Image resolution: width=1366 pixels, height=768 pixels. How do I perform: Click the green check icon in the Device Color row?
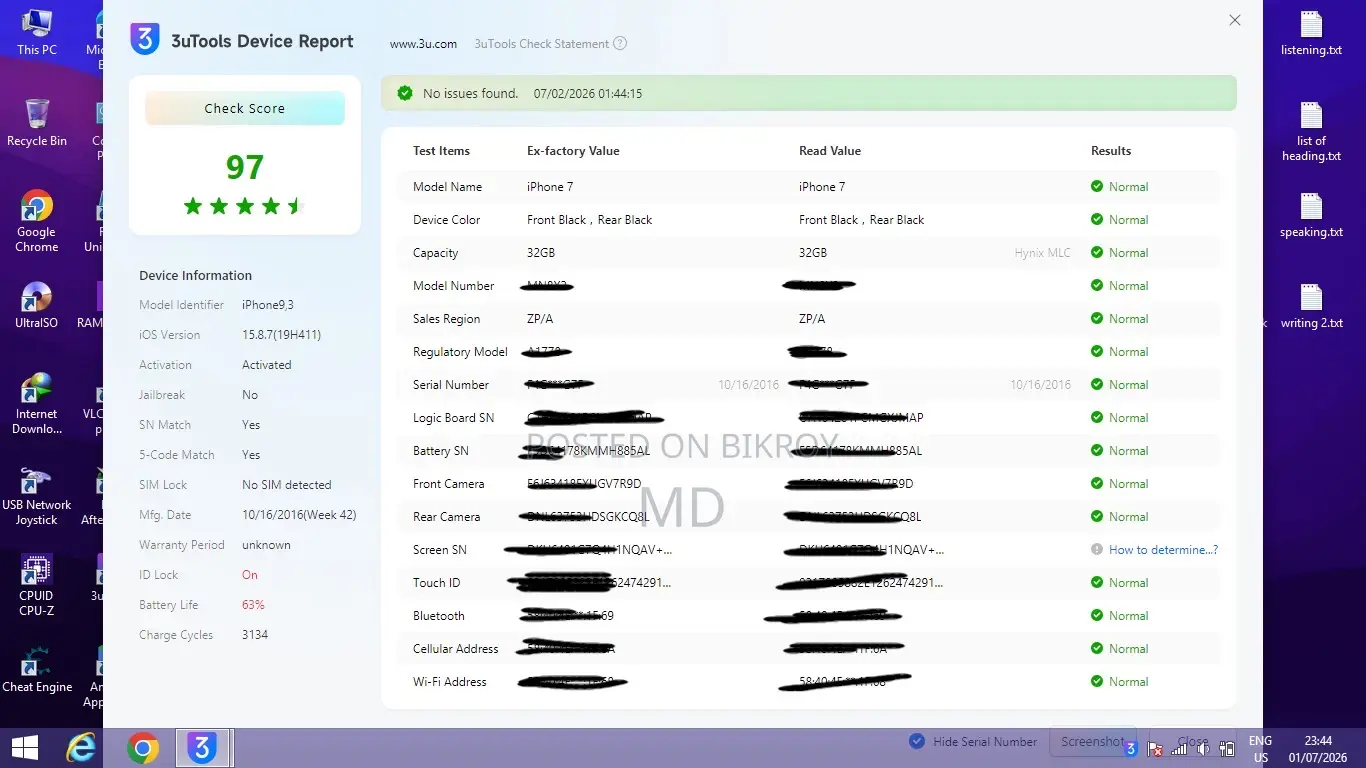[x=1097, y=220]
